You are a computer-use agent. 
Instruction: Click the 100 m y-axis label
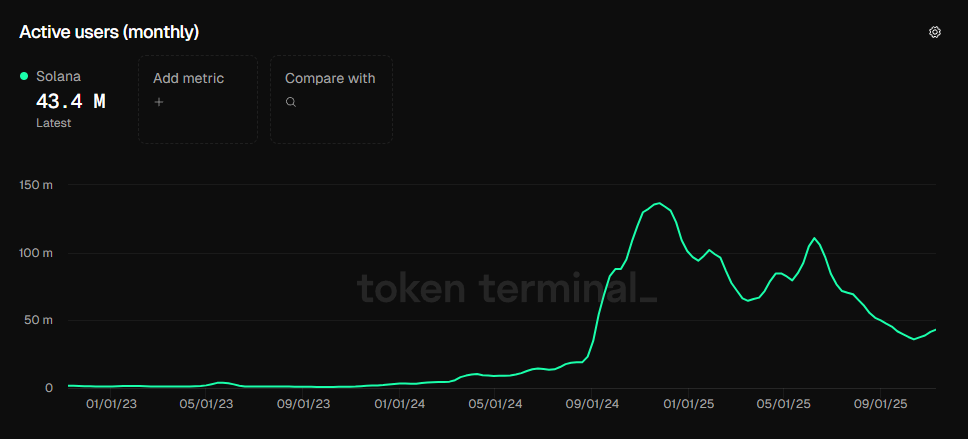pyautogui.click(x=36, y=253)
